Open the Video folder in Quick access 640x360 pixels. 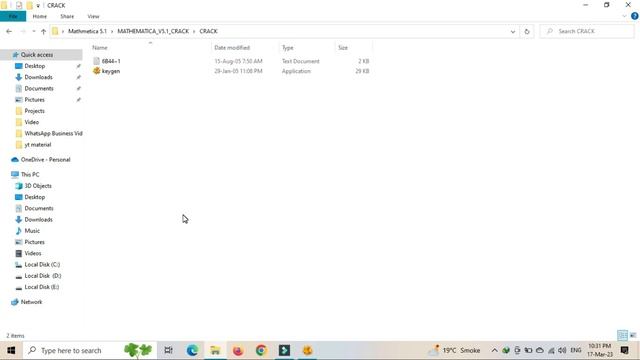point(31,122)
